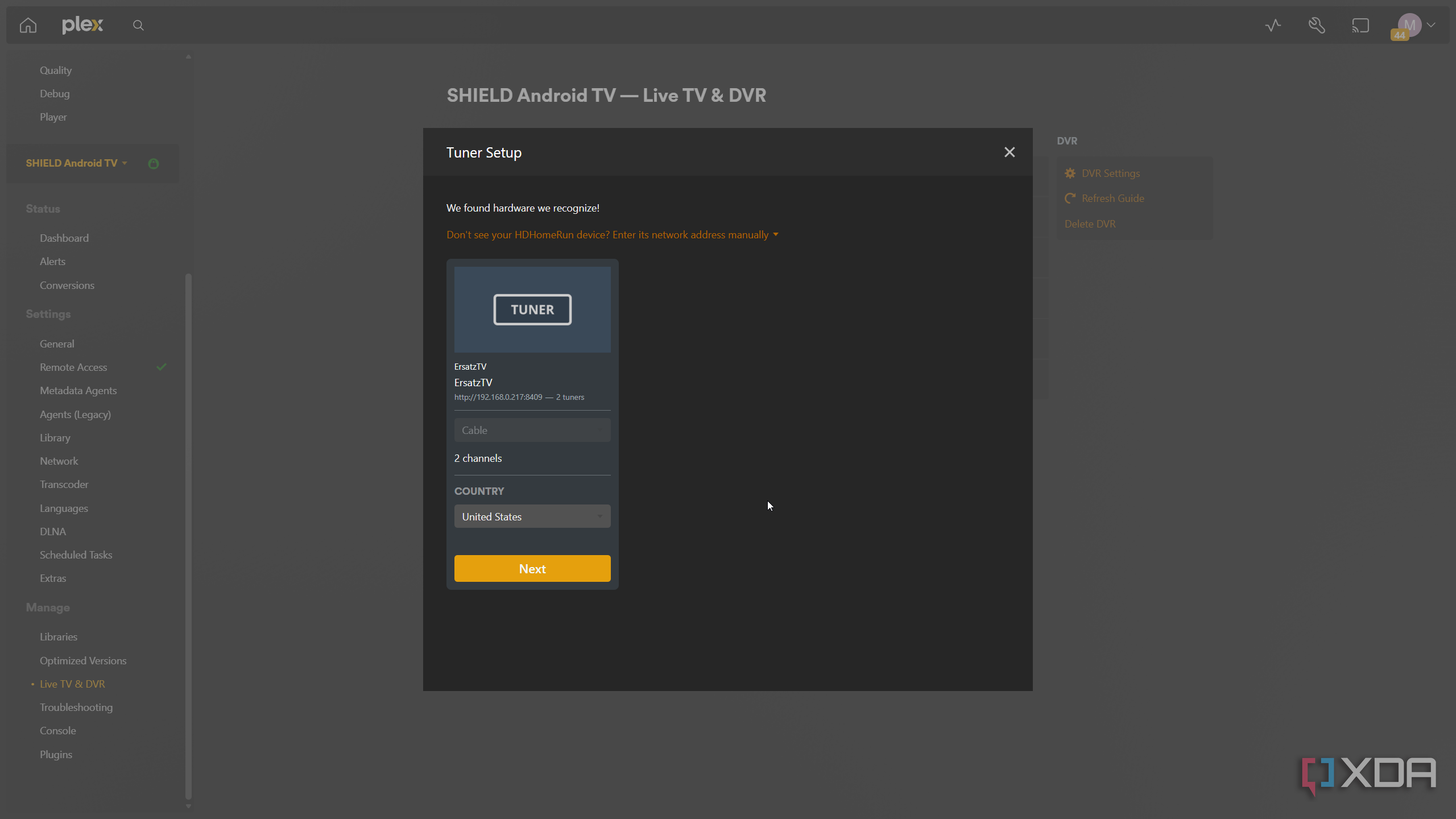Click the Refresh Guide arrow icon
This screenshot has width=1456, height=819.
[x=1070, y=198]
